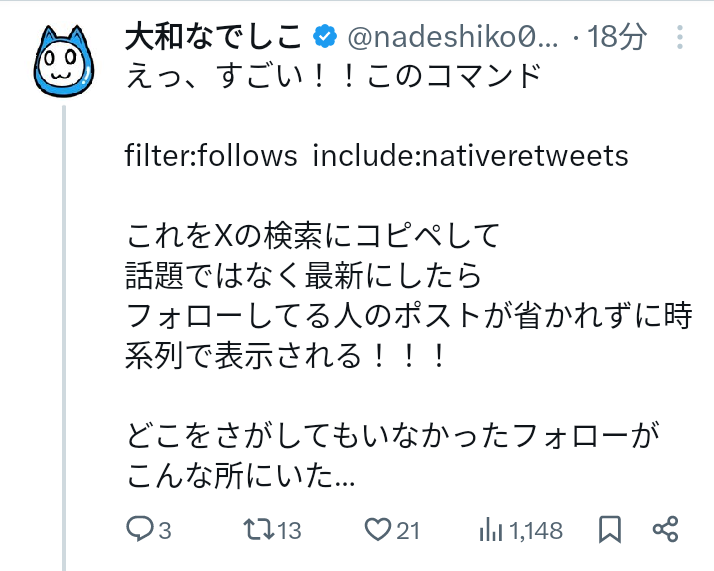This screenshot has height=571, width=714.
Task: Click the reply count number 3
Action: 166,530
